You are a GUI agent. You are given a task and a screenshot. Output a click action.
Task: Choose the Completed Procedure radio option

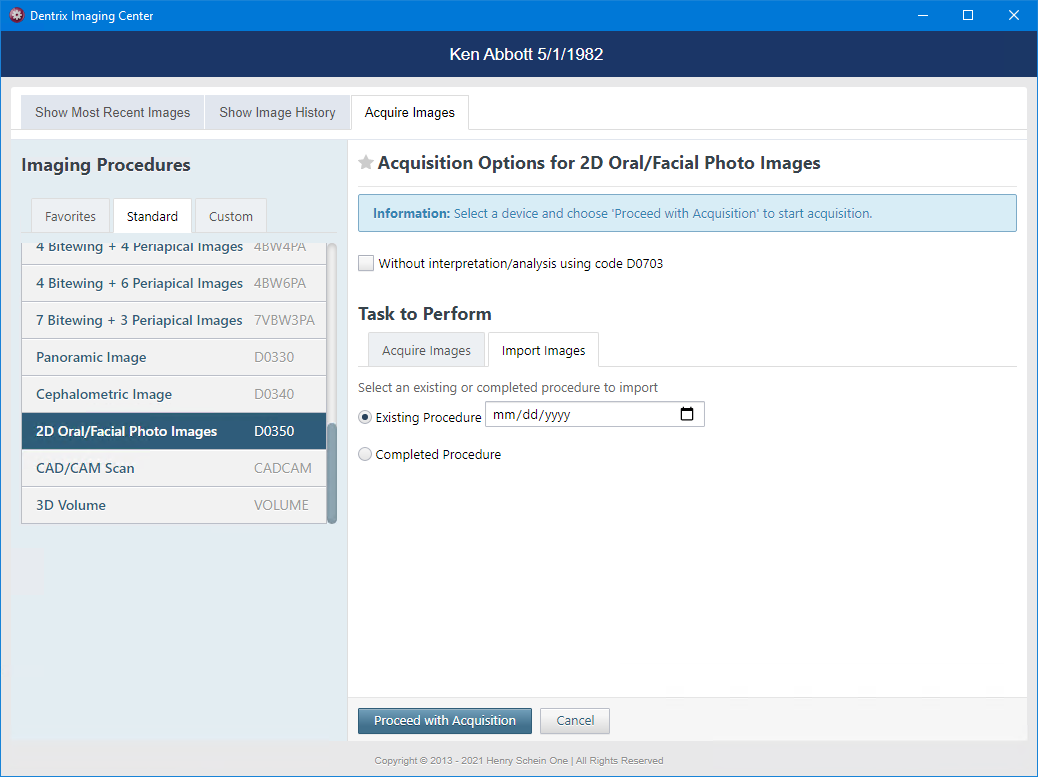point(366,454)
